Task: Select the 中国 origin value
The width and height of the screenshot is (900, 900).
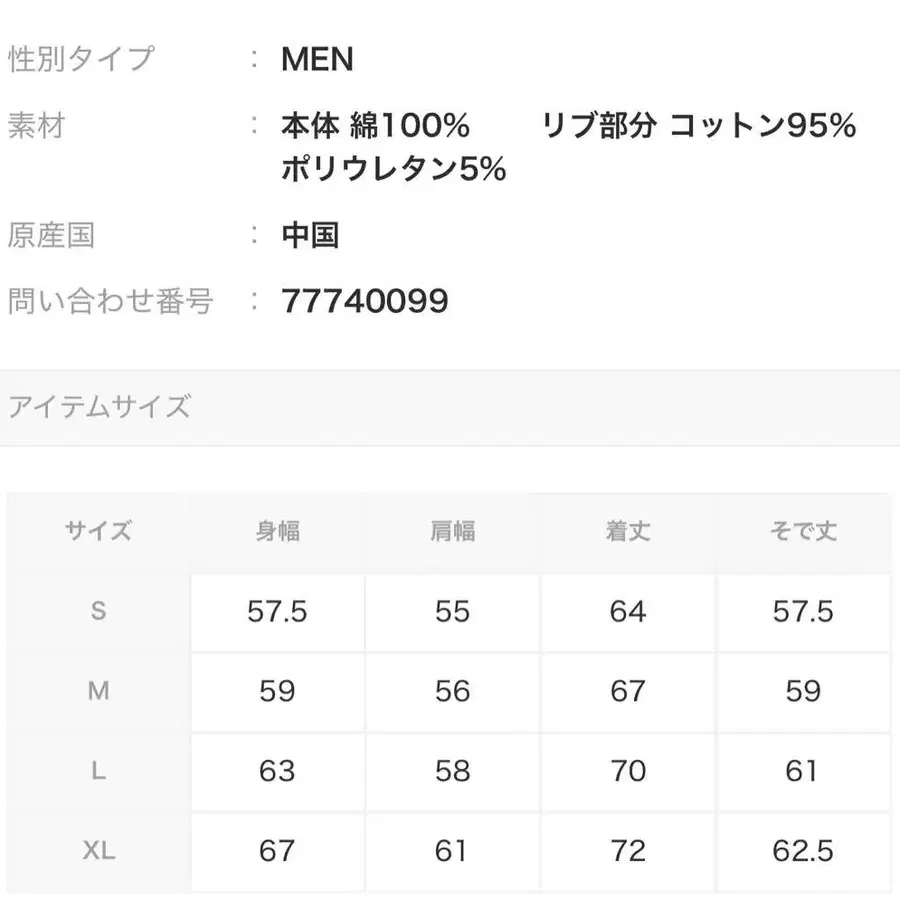Action: tap(310, 235)
